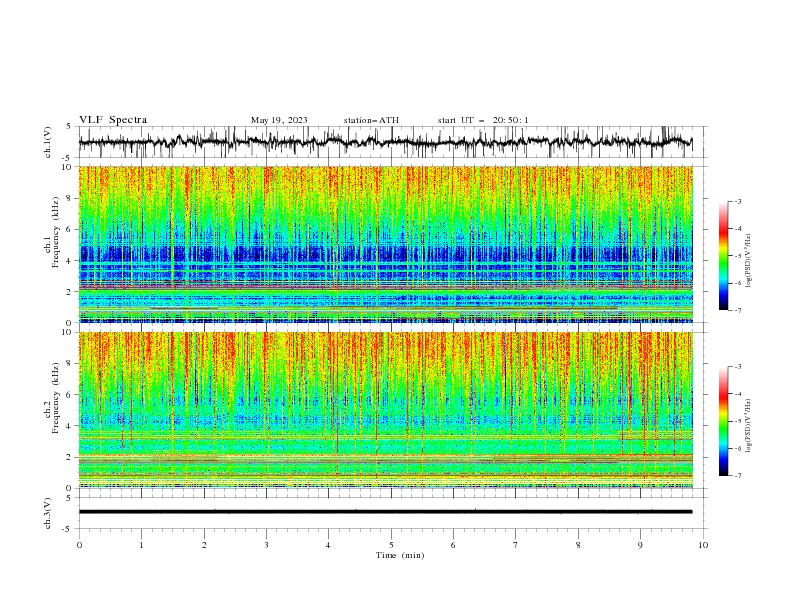Click the ch.1 color bar "log(PSD)(V²/Hz)" label
The height and width of the screenshot is (612, 792).
pos(748,261)
